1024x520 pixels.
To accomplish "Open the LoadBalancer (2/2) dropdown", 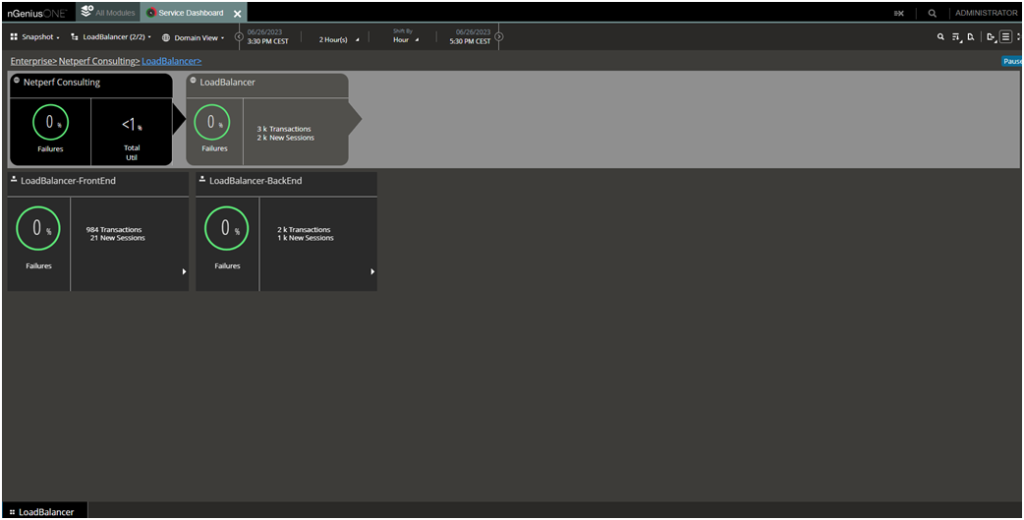I will tap(111, 37).
